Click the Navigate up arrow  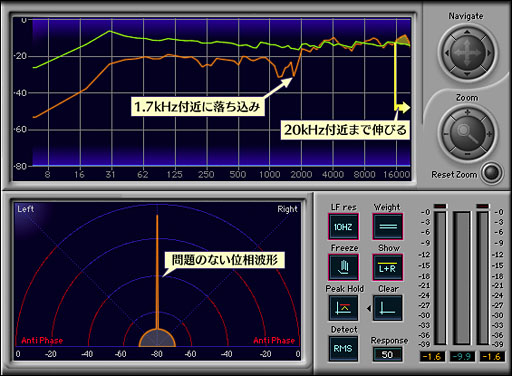467,32
